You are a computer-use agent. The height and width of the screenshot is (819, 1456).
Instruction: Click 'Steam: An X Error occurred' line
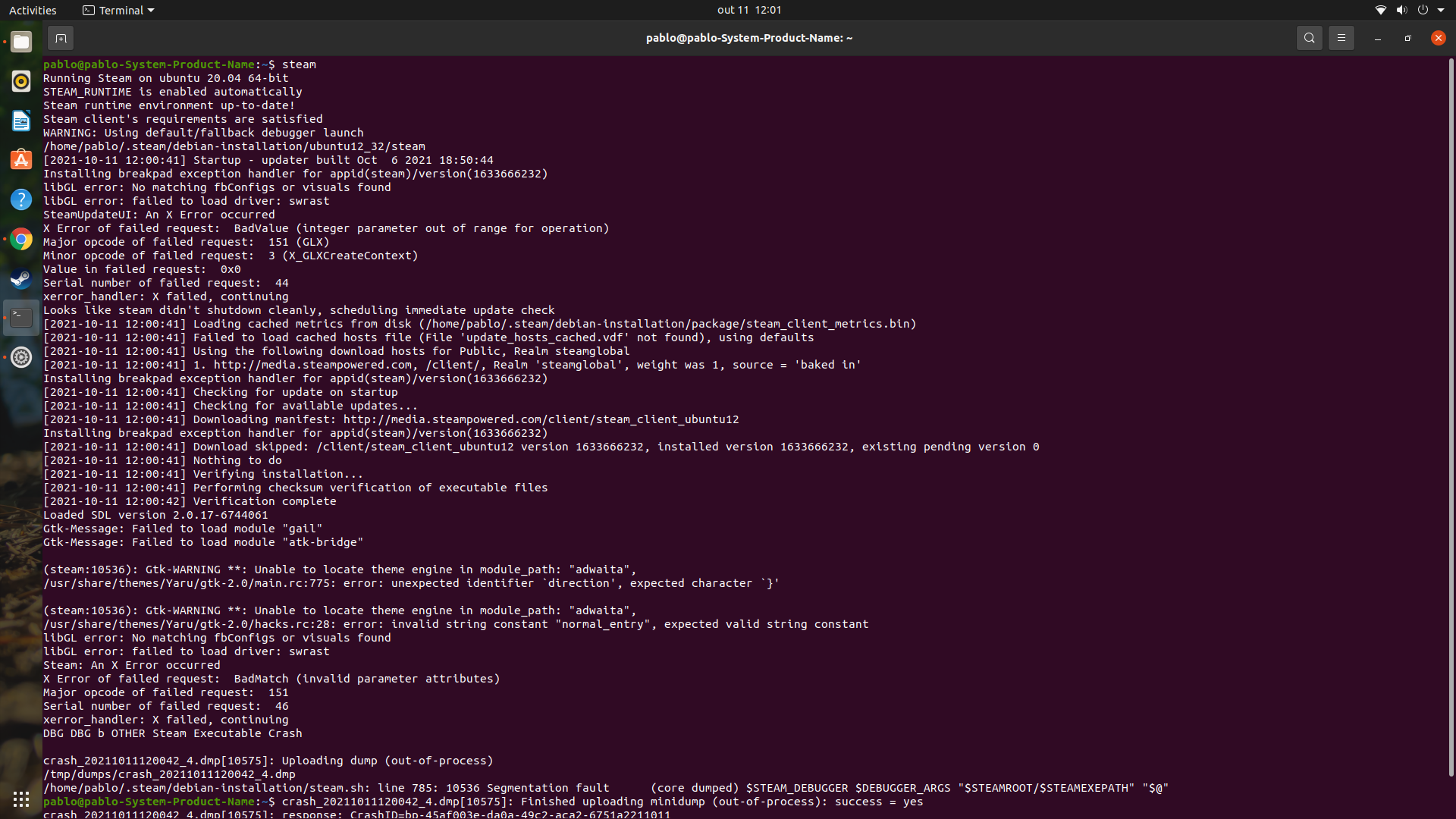pos(132,665)
